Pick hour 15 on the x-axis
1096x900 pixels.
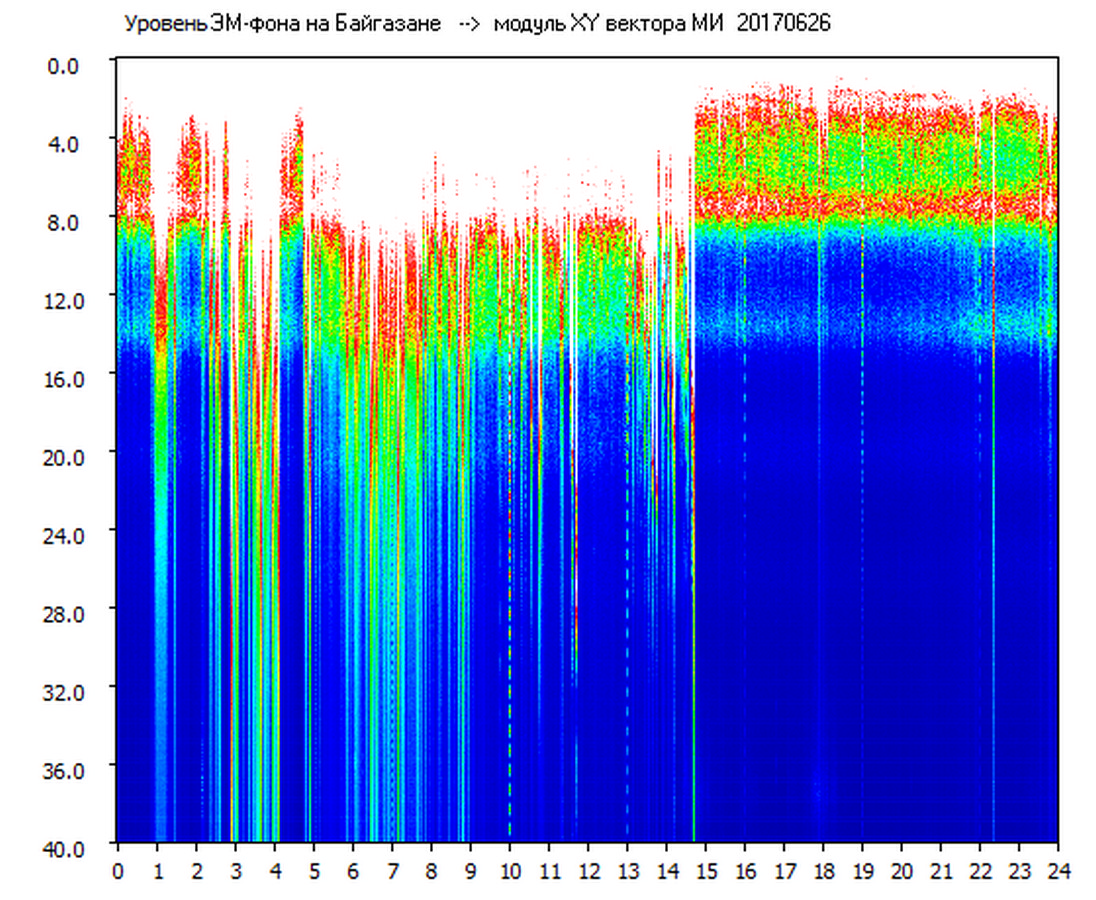point(706,871)
